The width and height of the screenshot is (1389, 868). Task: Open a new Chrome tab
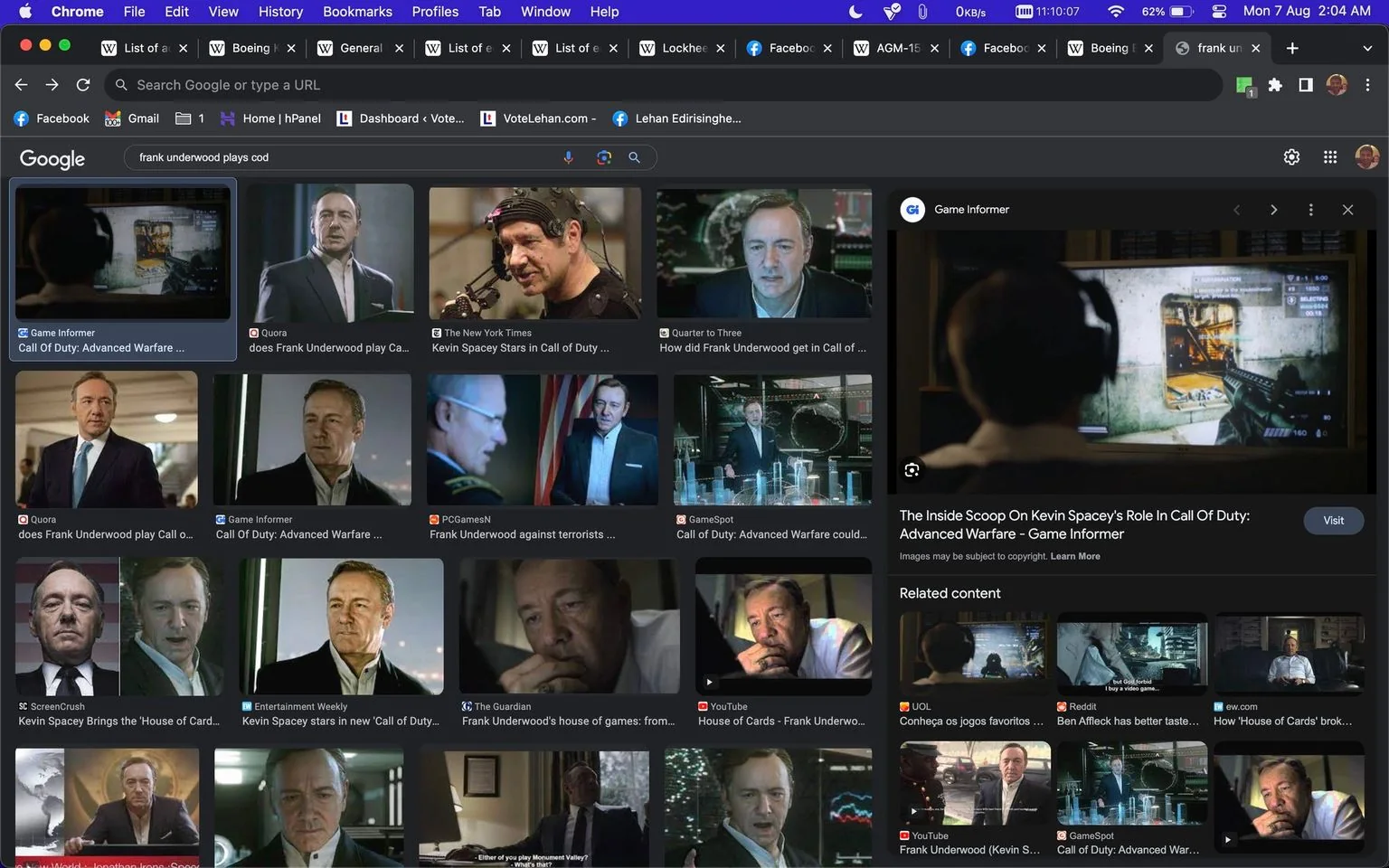click(x=1292, y=48)
